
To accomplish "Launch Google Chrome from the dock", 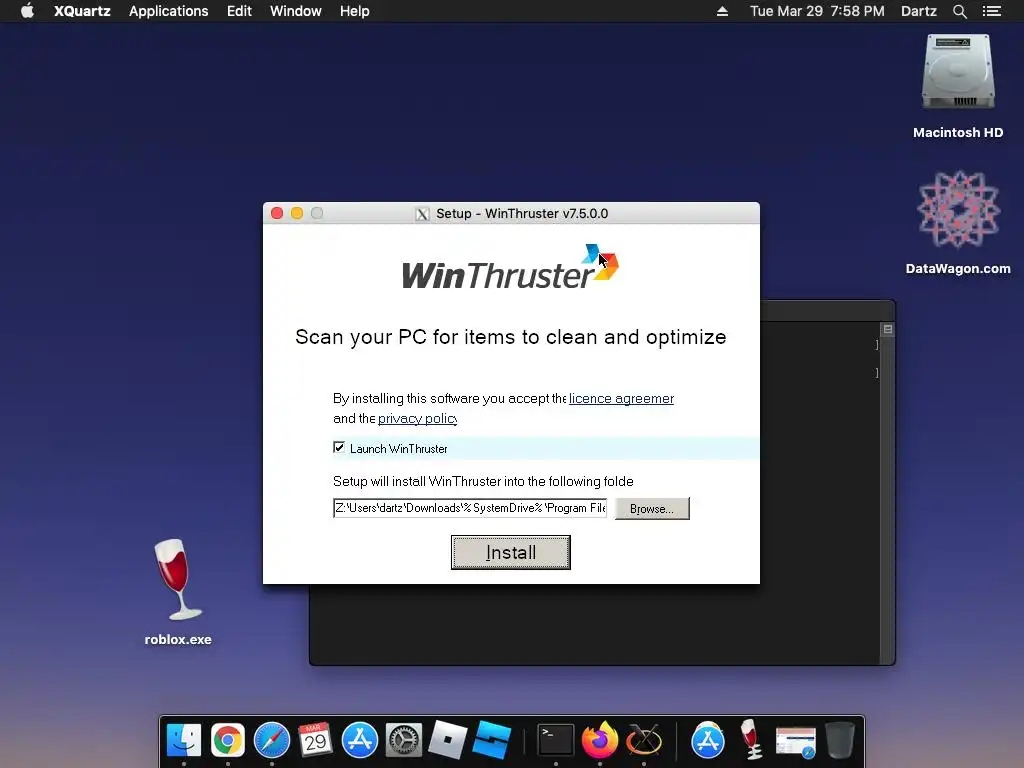I will coord(228,740).
